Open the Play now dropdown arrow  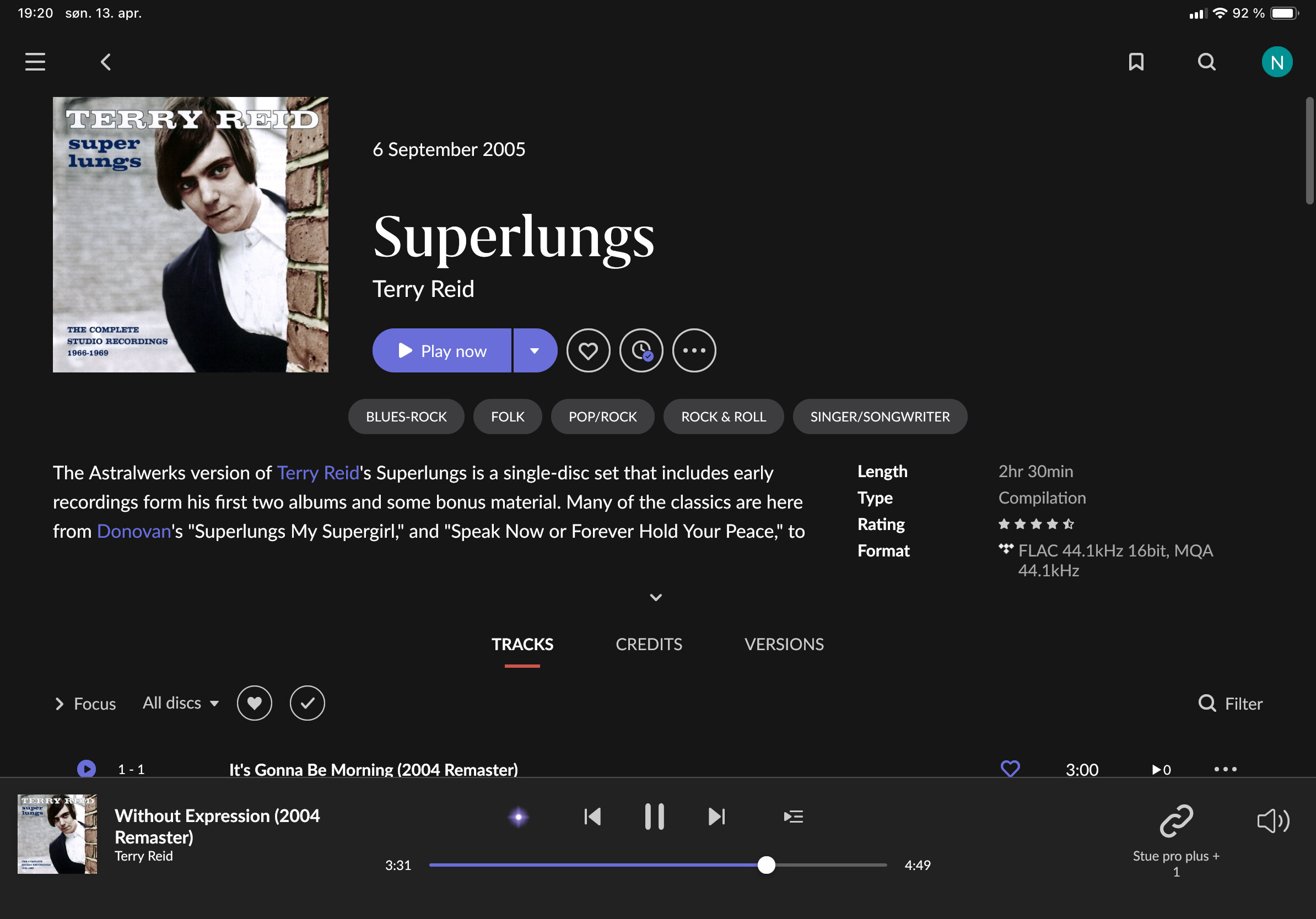[535, 350]
